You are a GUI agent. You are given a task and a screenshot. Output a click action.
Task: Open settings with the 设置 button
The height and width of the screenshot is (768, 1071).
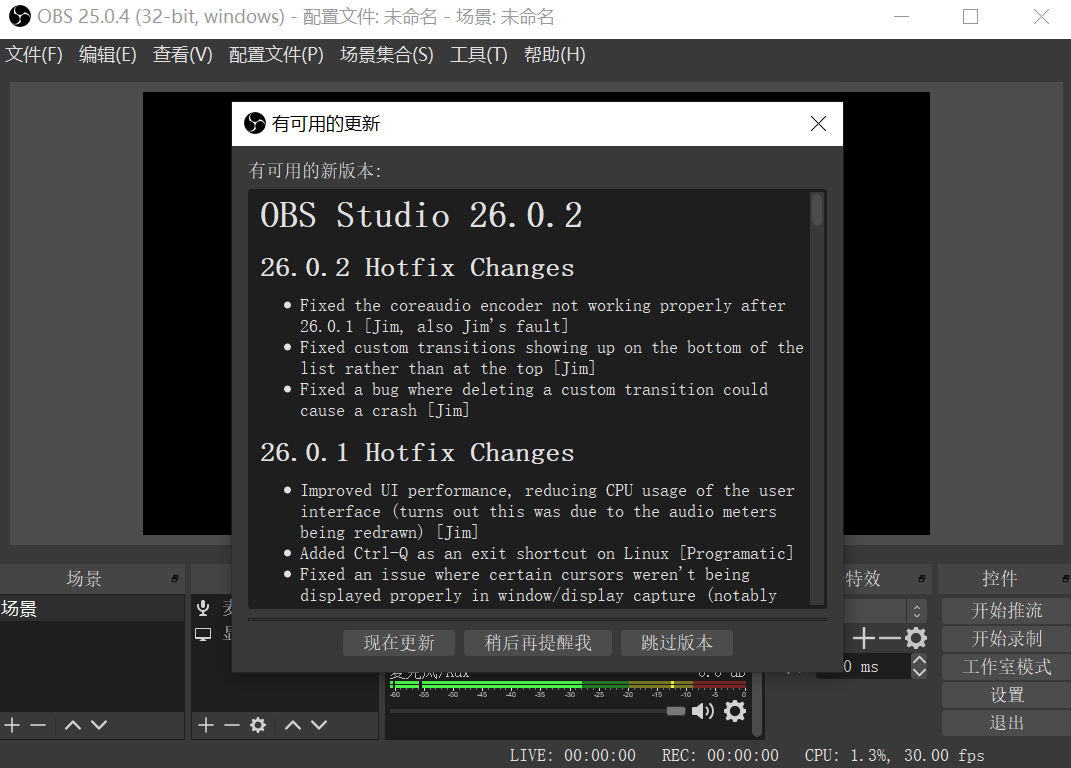[1006, 695]
